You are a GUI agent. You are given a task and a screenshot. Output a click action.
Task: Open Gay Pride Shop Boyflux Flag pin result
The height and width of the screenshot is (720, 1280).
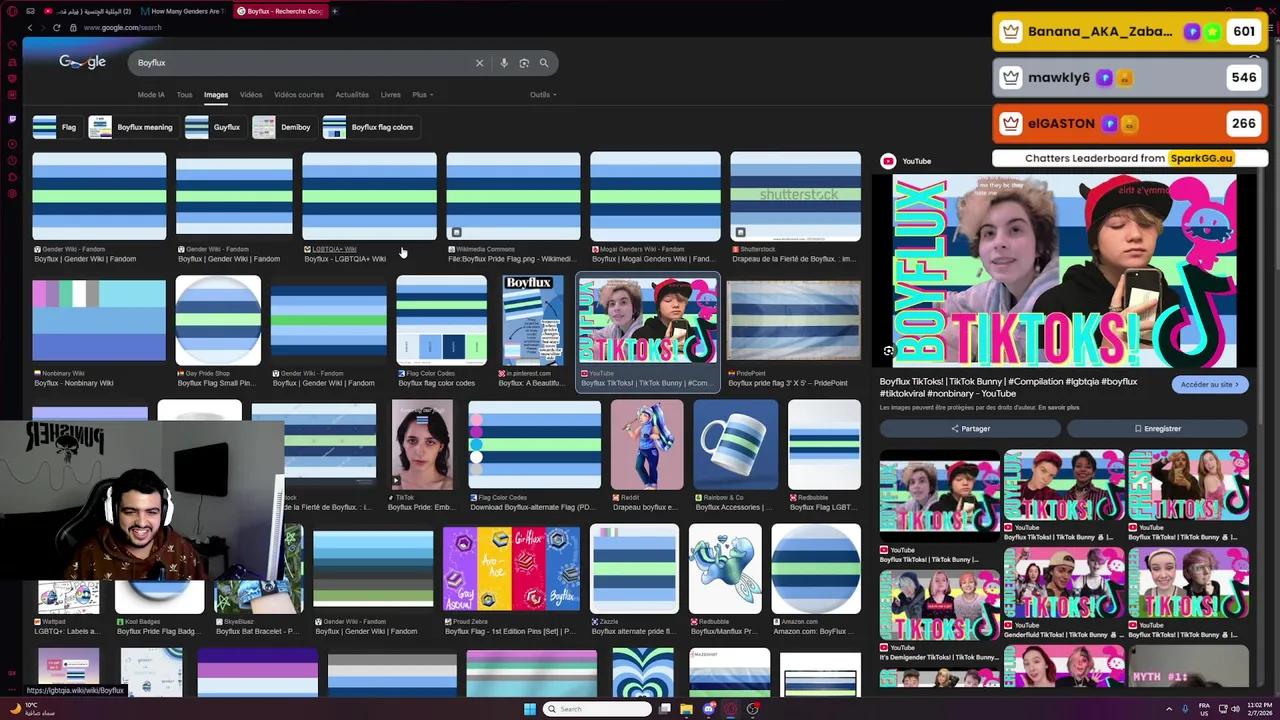(x=218, y=320)
